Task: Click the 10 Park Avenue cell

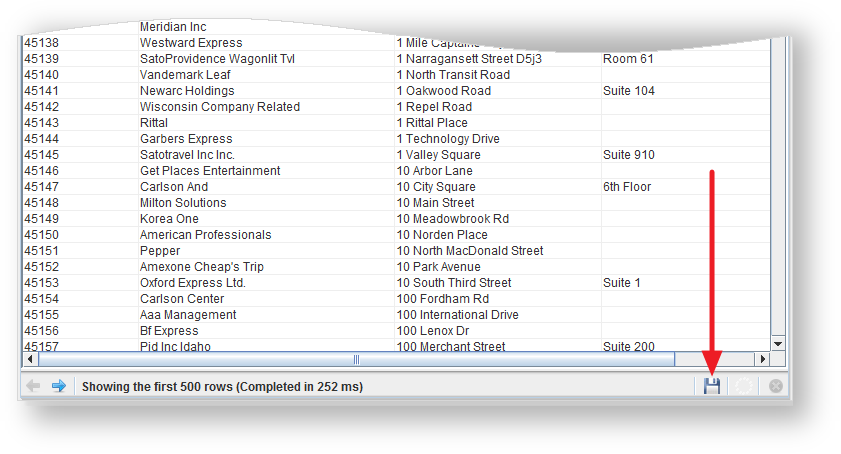Action: click(498, 267)
